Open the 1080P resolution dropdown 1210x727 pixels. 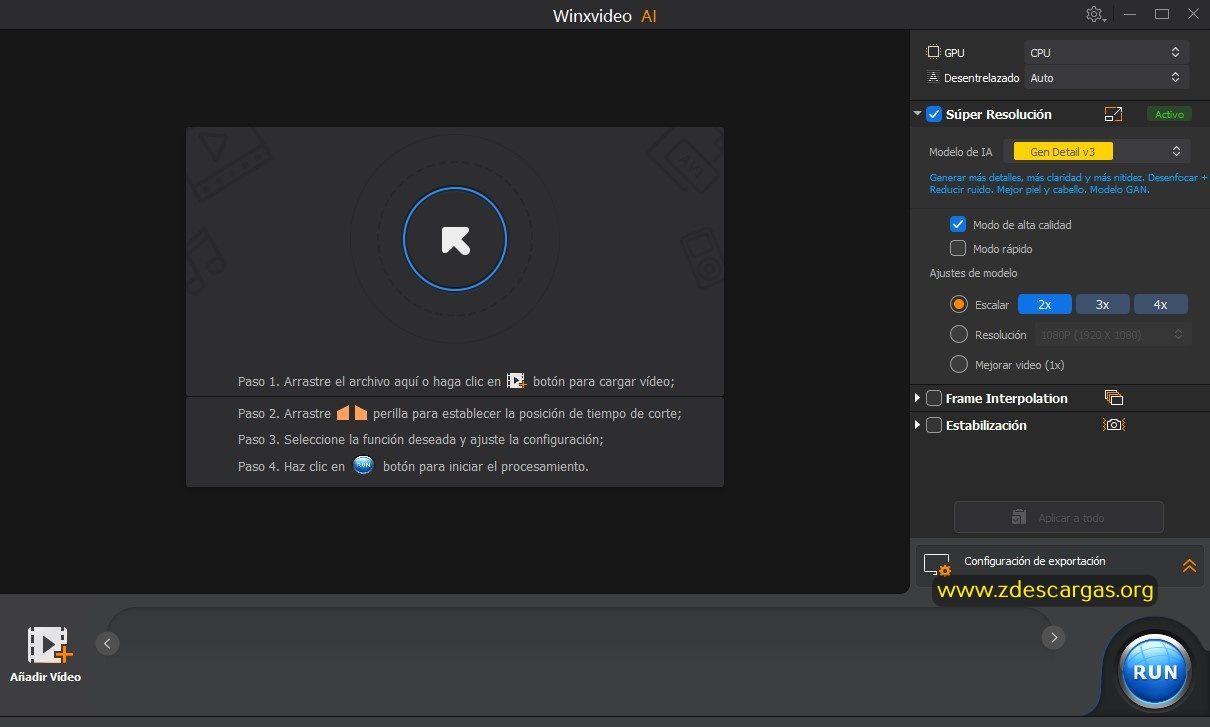coord(1112,334)
